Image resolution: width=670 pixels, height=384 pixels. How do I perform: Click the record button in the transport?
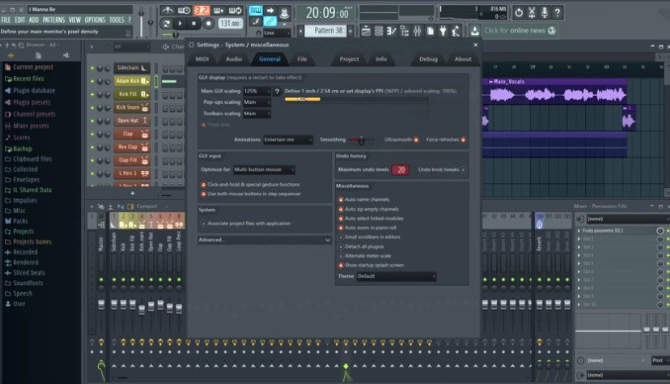pos(209,23)
